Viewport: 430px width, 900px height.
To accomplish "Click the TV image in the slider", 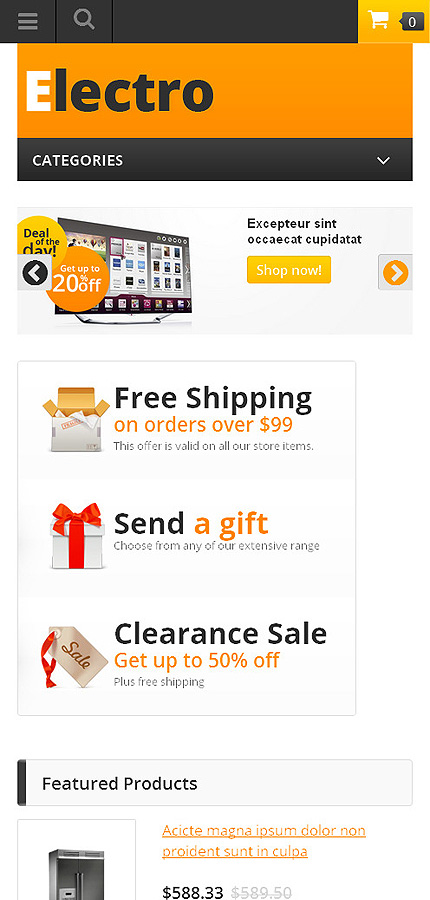I will [x=123, y=270].
